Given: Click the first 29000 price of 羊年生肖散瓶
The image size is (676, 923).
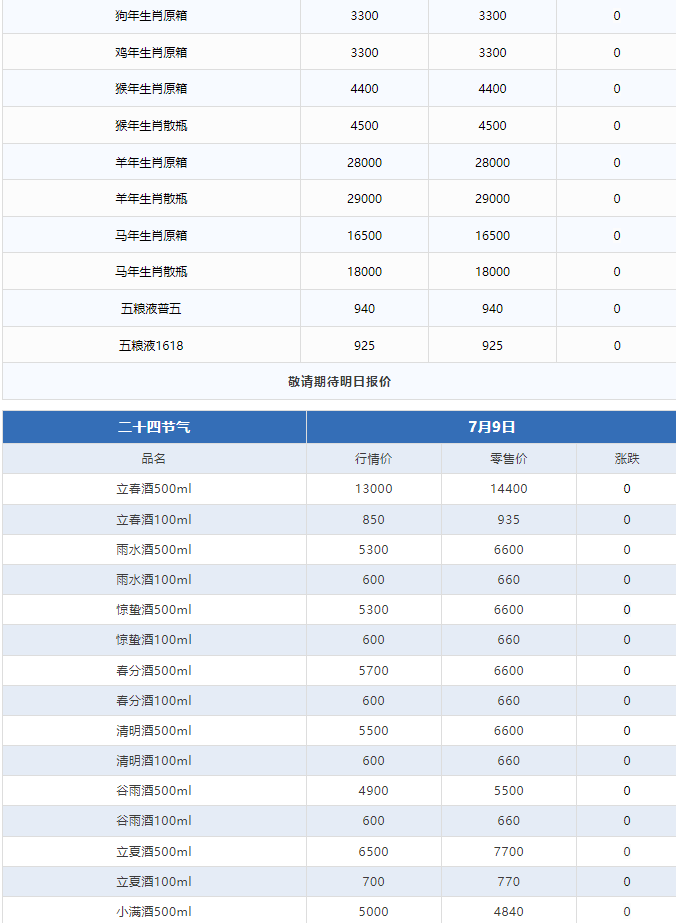Looking at the screenshot, I should point(364,198).
